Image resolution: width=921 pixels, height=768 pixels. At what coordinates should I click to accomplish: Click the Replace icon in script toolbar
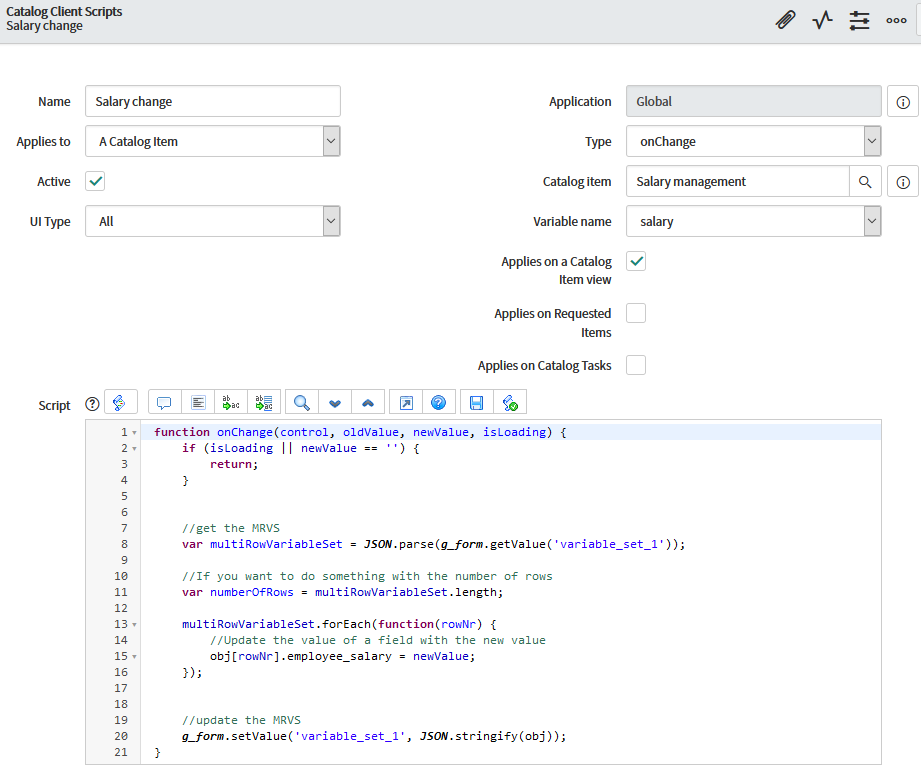coord(231,402)
